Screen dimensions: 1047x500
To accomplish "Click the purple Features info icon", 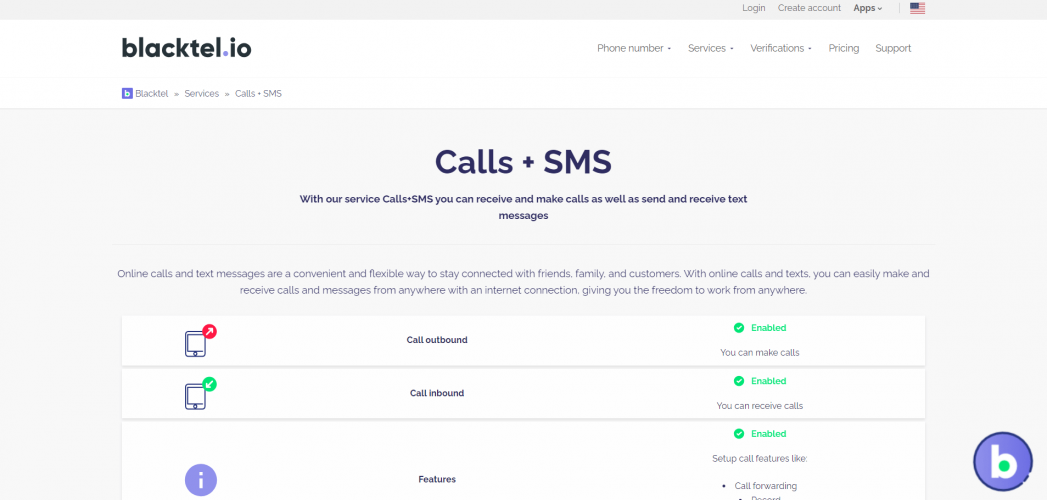I will click(201, 480).
